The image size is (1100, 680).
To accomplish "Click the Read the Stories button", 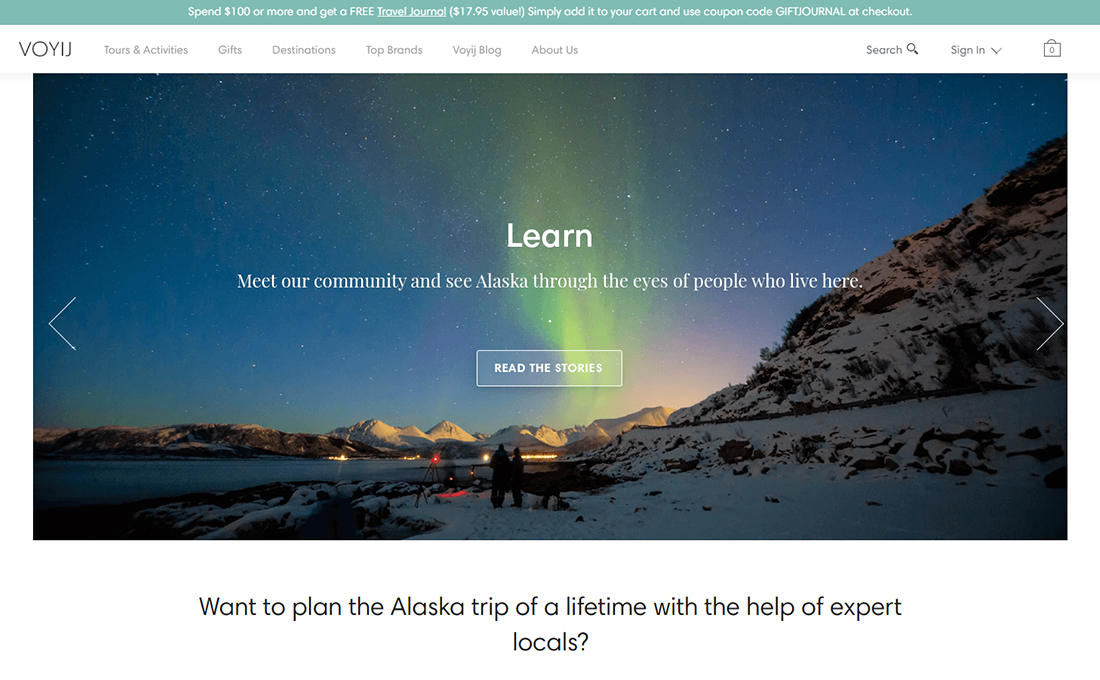I will [549, 368].
